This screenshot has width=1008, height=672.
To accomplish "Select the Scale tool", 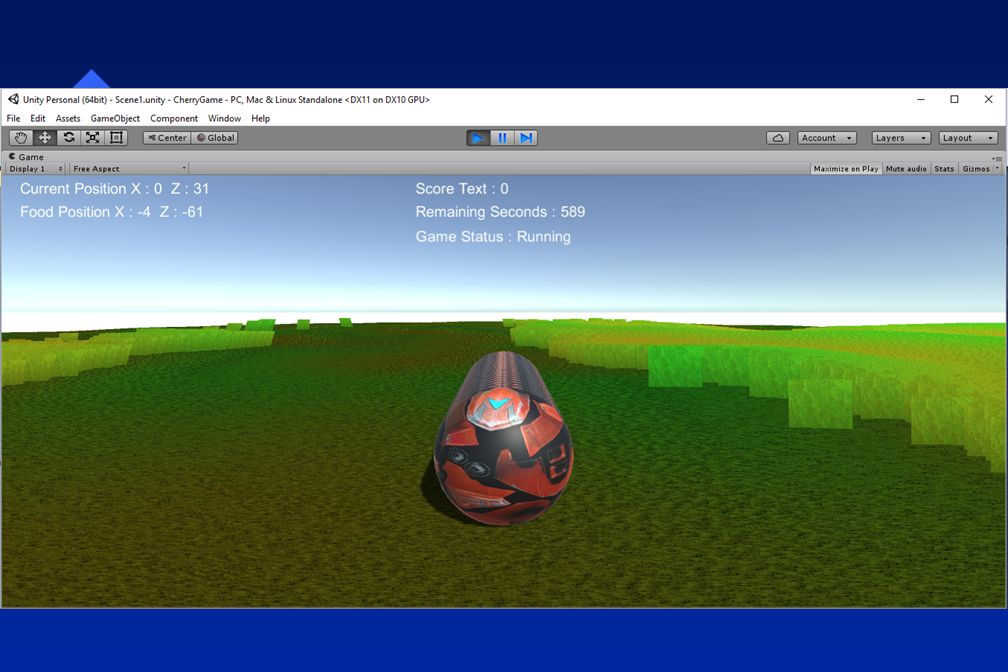I will pos(93,138).
